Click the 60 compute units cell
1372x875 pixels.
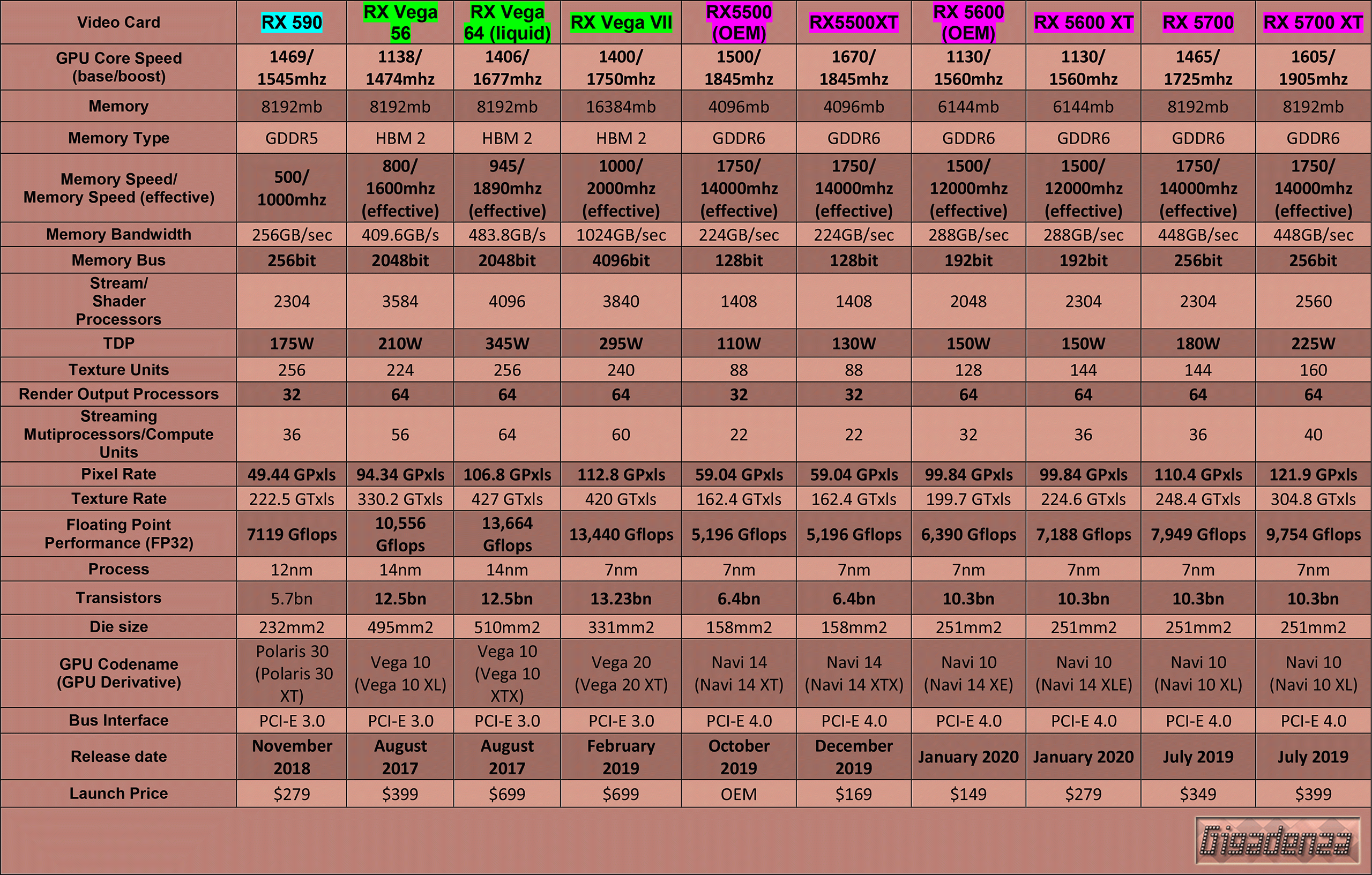click(621, 435)
